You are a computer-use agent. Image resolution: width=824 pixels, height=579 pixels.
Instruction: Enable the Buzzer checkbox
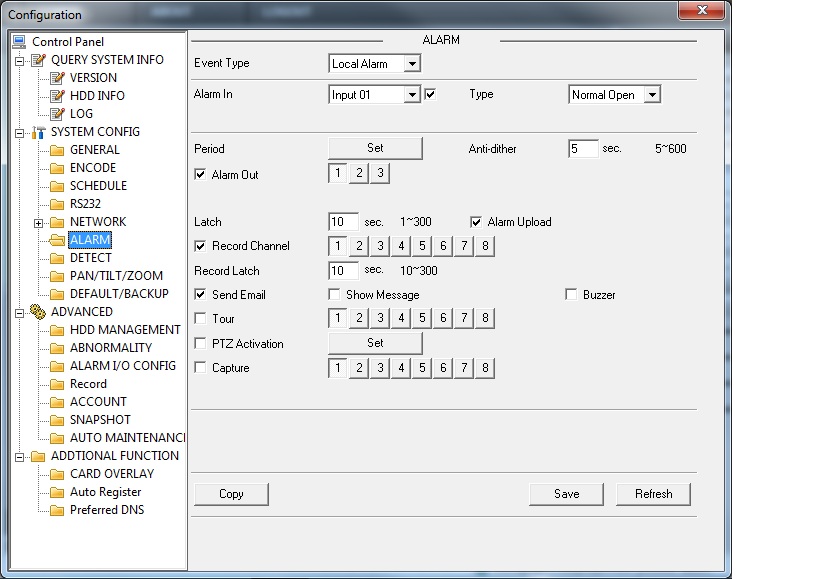(572, 295)
